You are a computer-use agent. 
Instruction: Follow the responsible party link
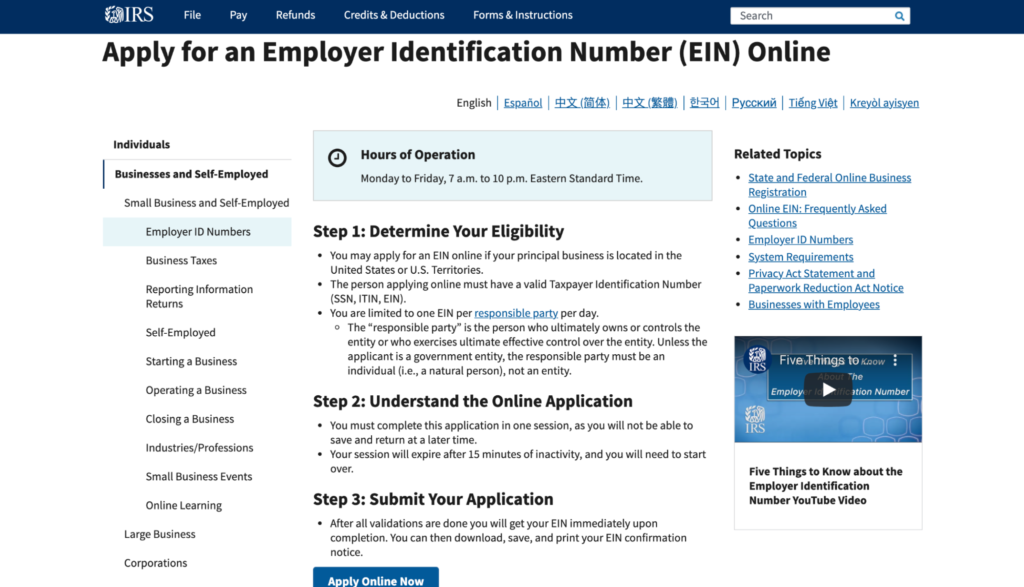tap(516, 313)
